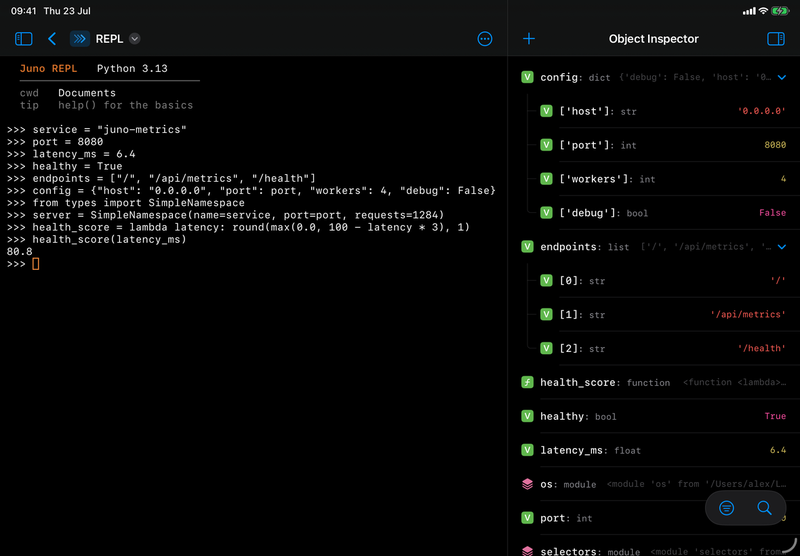Open the REPL title dropdown arrow
This screenshot has height=556, width=800.
coord(135,39)
